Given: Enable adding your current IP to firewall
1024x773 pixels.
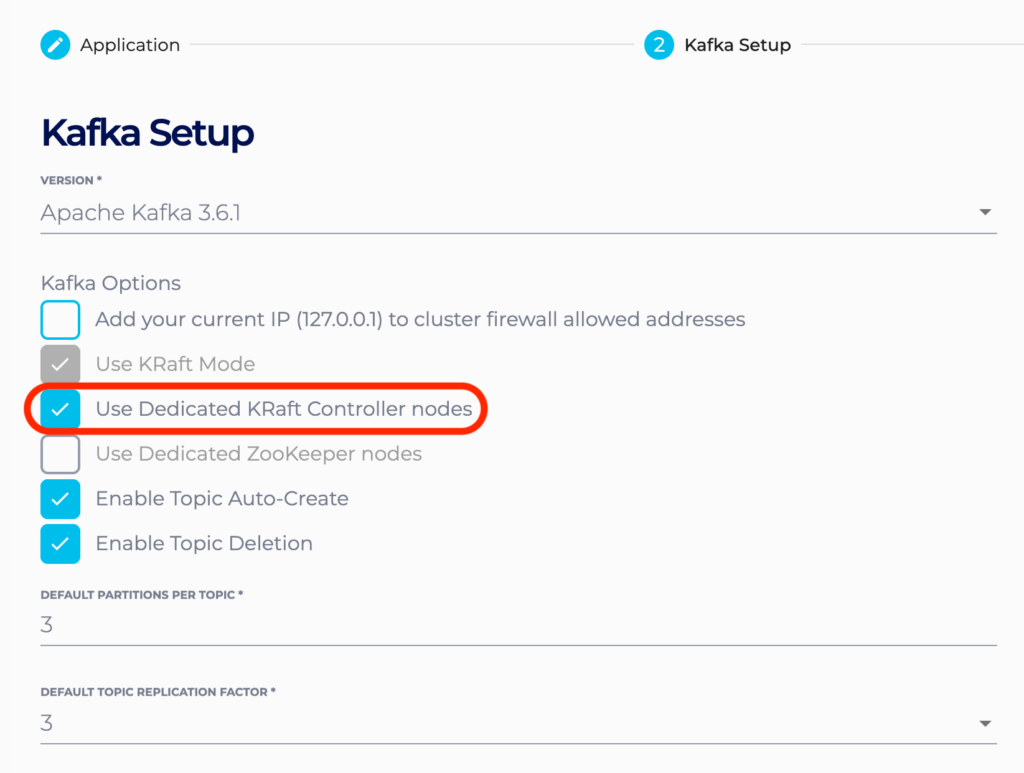Looking at the screenshot, I should coord(60,318).
